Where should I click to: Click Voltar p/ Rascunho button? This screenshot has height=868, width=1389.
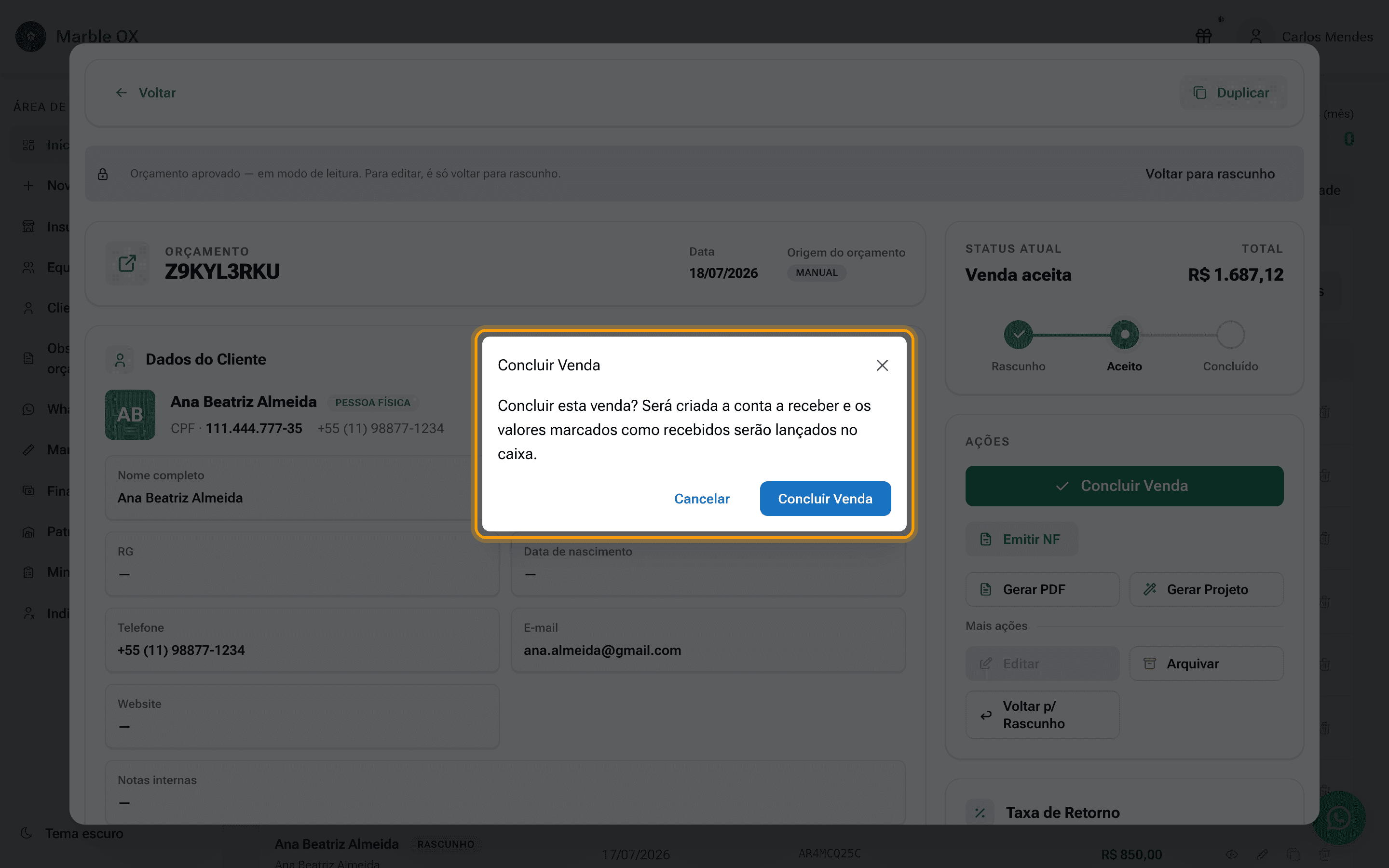(1042, 714)
